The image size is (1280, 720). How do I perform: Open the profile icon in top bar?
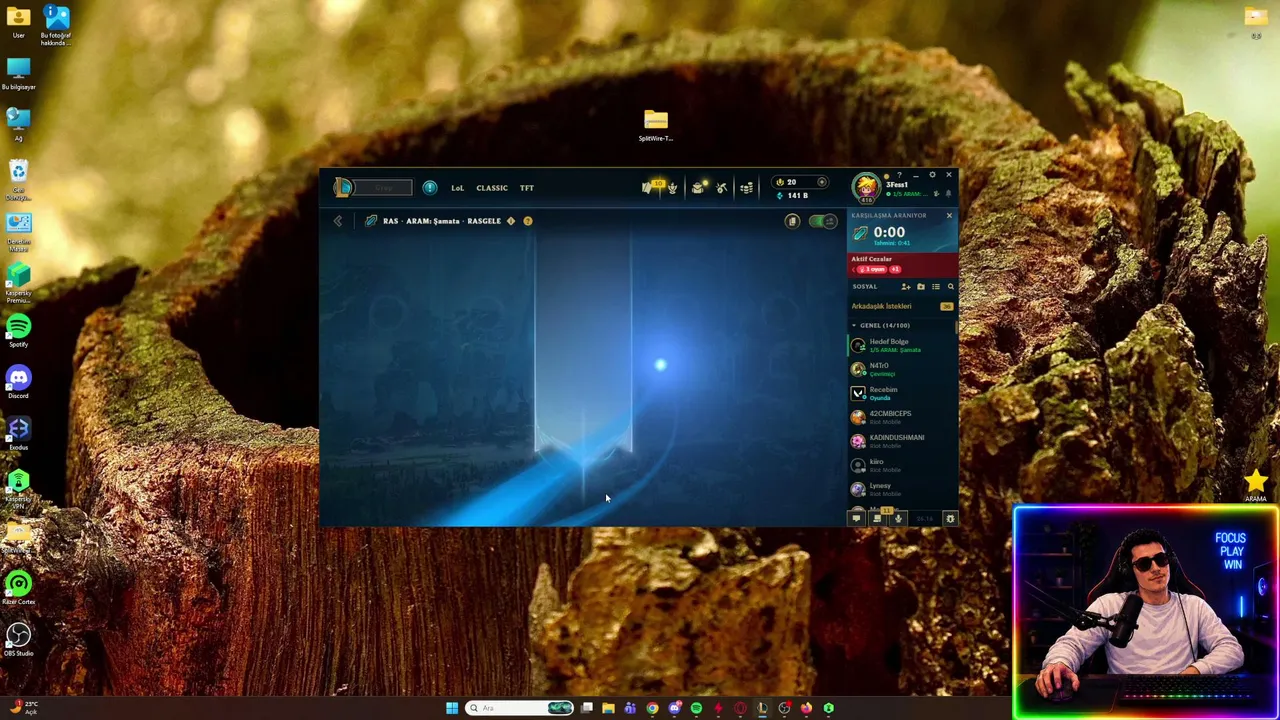coord(699,187)
